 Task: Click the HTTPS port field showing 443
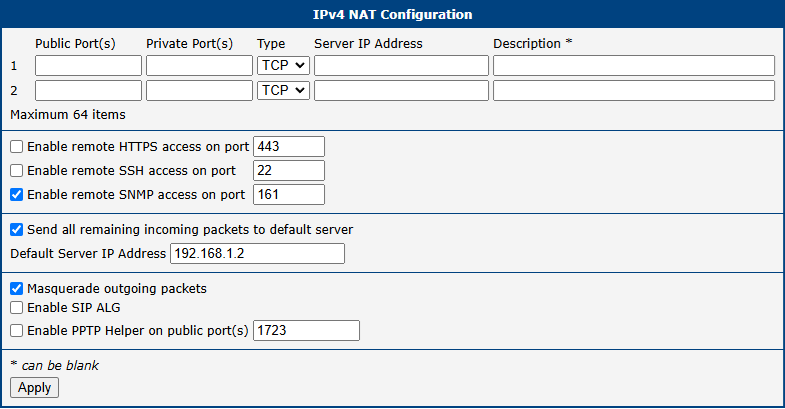(x=289, y=147)
